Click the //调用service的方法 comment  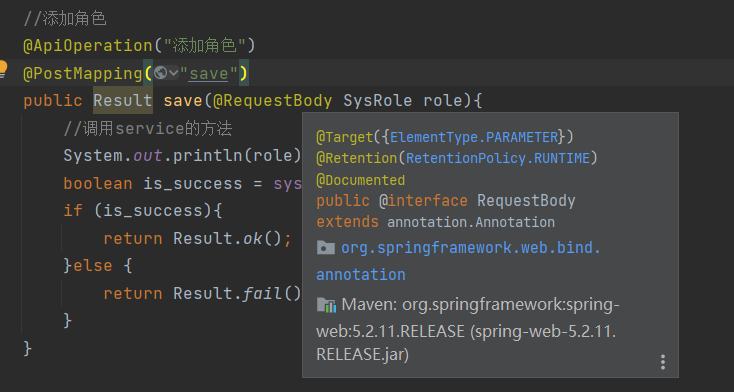click(x=147, y=128)
